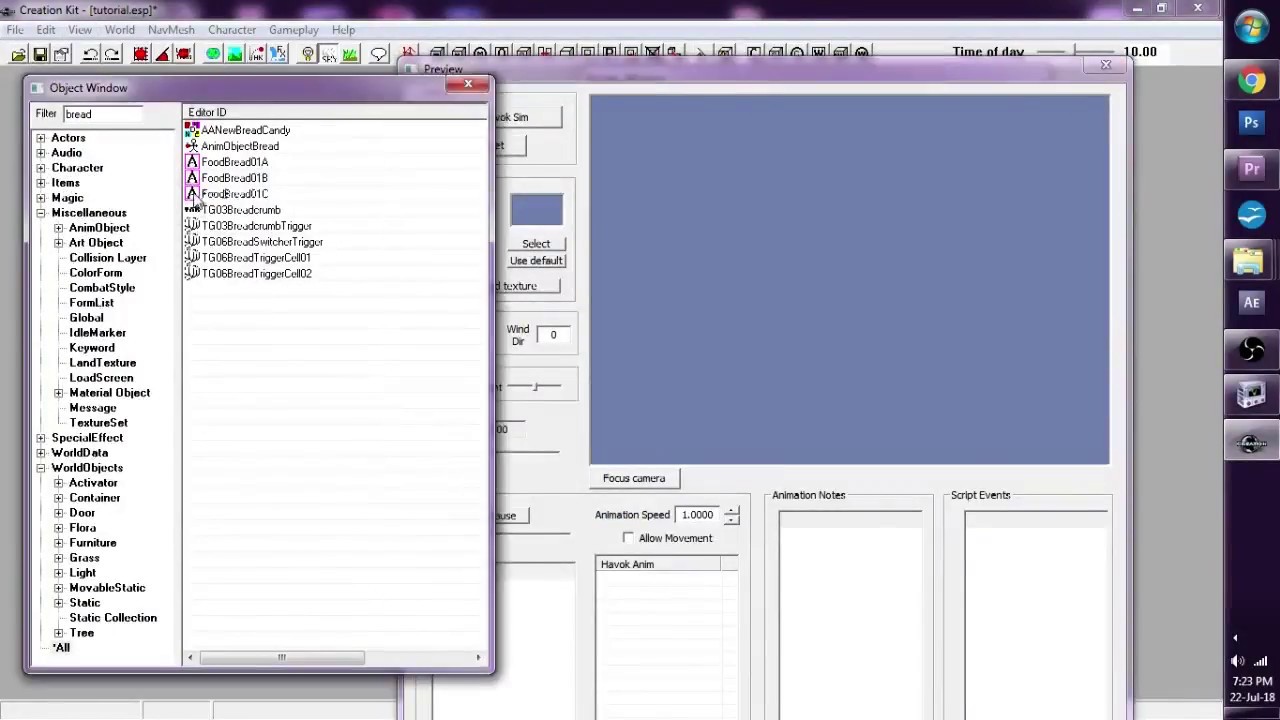Screen dimensions: 1280x720
Task: Click the Select button in Preview window
Action: click(x=536, y=244)
